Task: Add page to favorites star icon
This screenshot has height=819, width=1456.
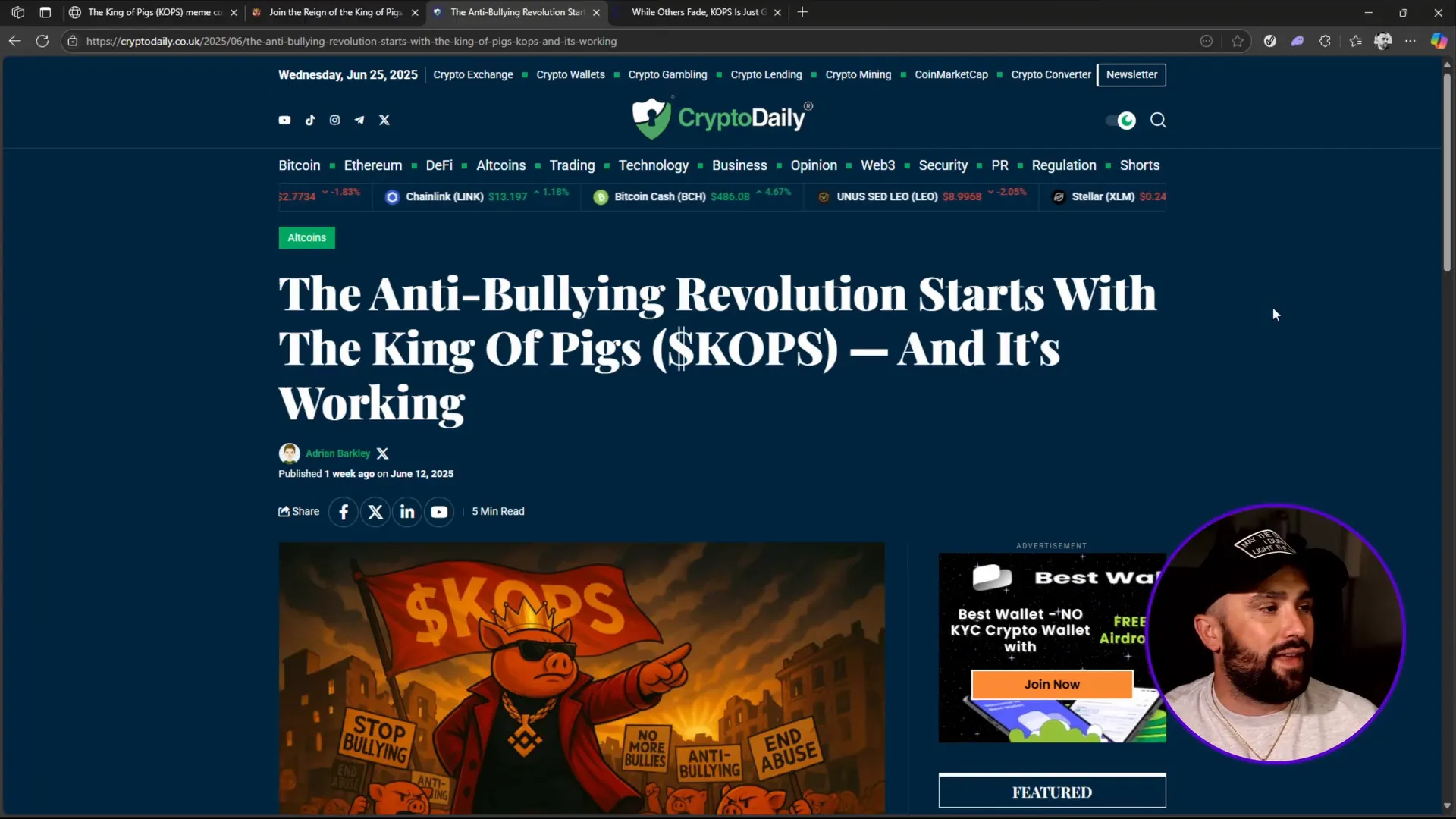Action: (x=1238, y=41)
